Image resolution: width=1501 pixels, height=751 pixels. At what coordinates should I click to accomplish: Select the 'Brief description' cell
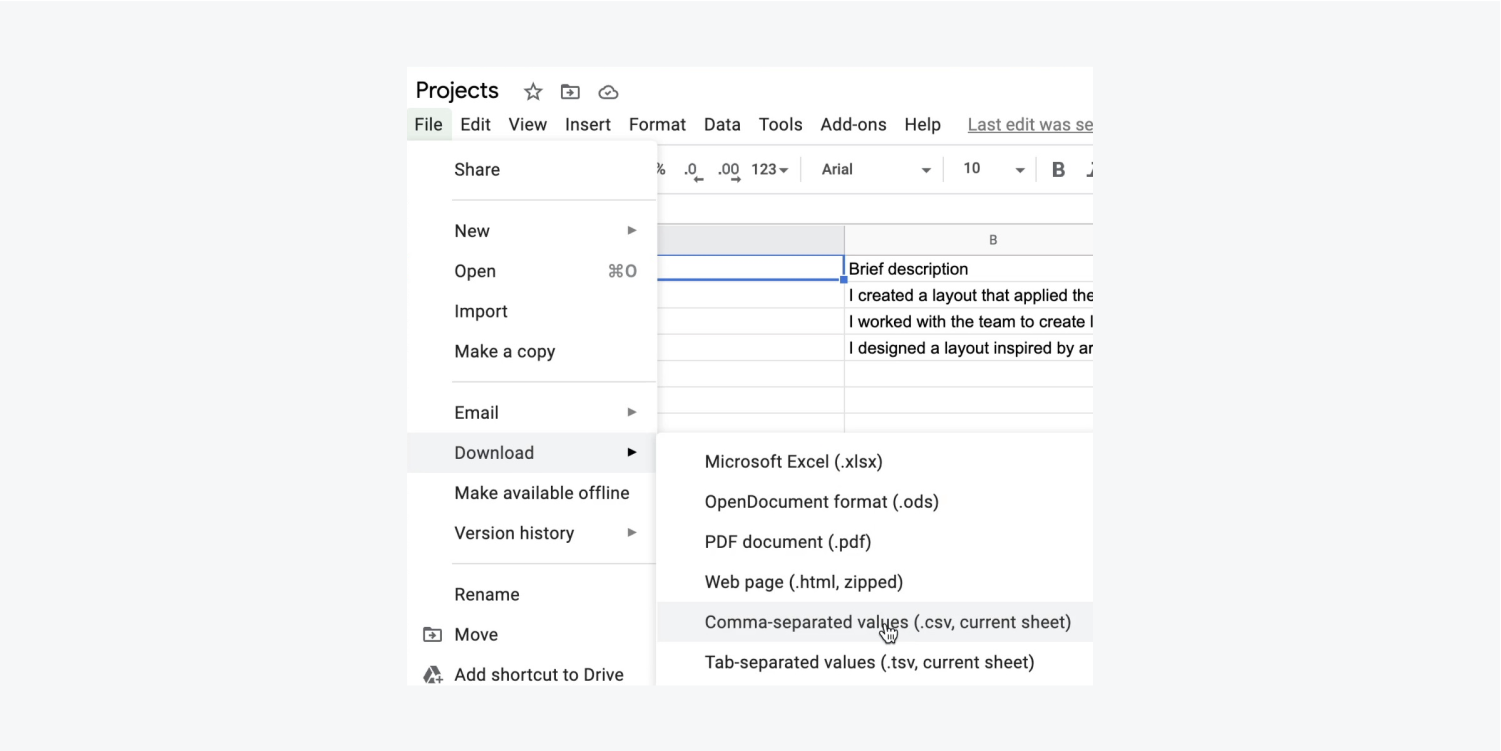pos(967,269)
